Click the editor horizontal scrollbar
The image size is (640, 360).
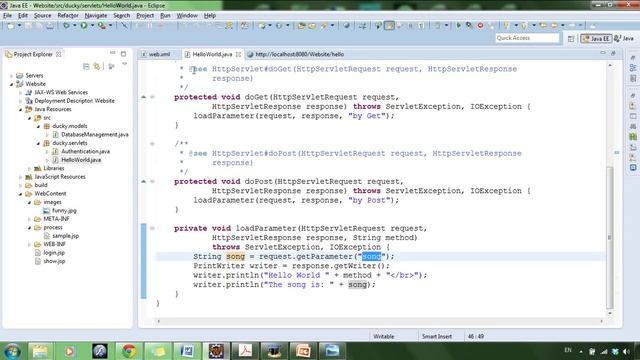pyautogui.click(x=380, y=321)
